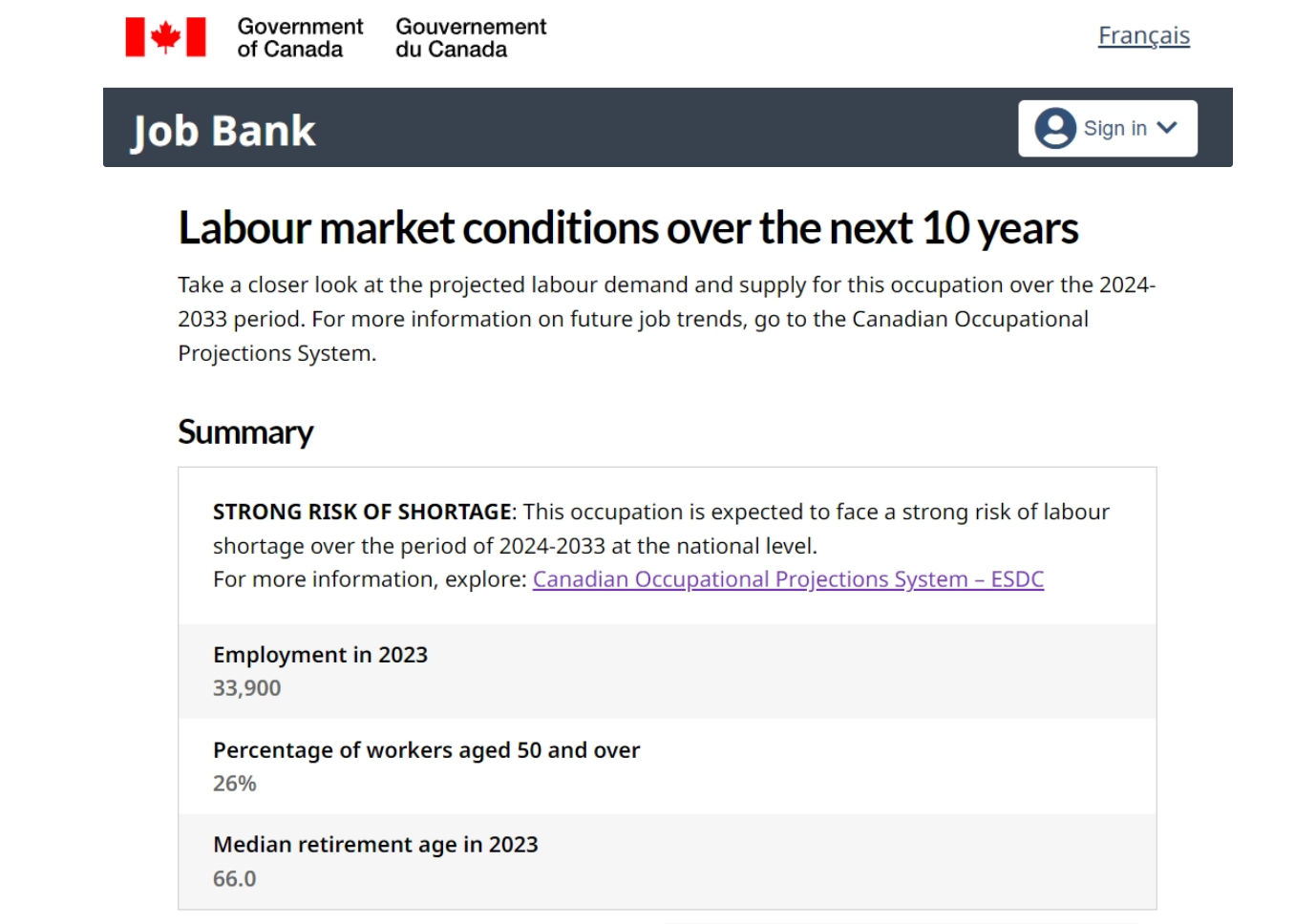Click the Summary section heading

click(x=245, y=431)
